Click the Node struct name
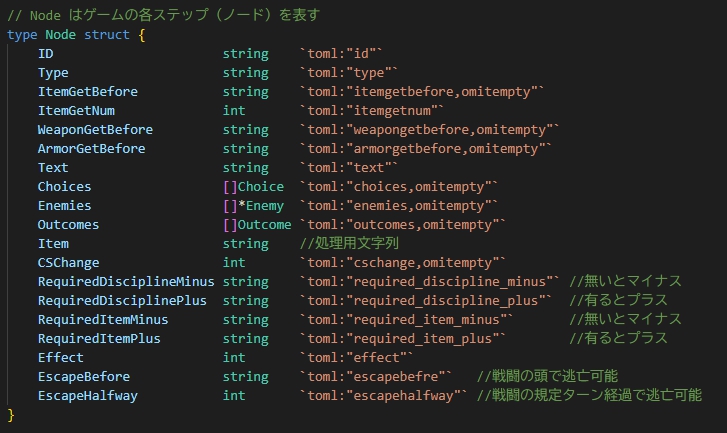This screenshot has width=727, height=433. 64,35
